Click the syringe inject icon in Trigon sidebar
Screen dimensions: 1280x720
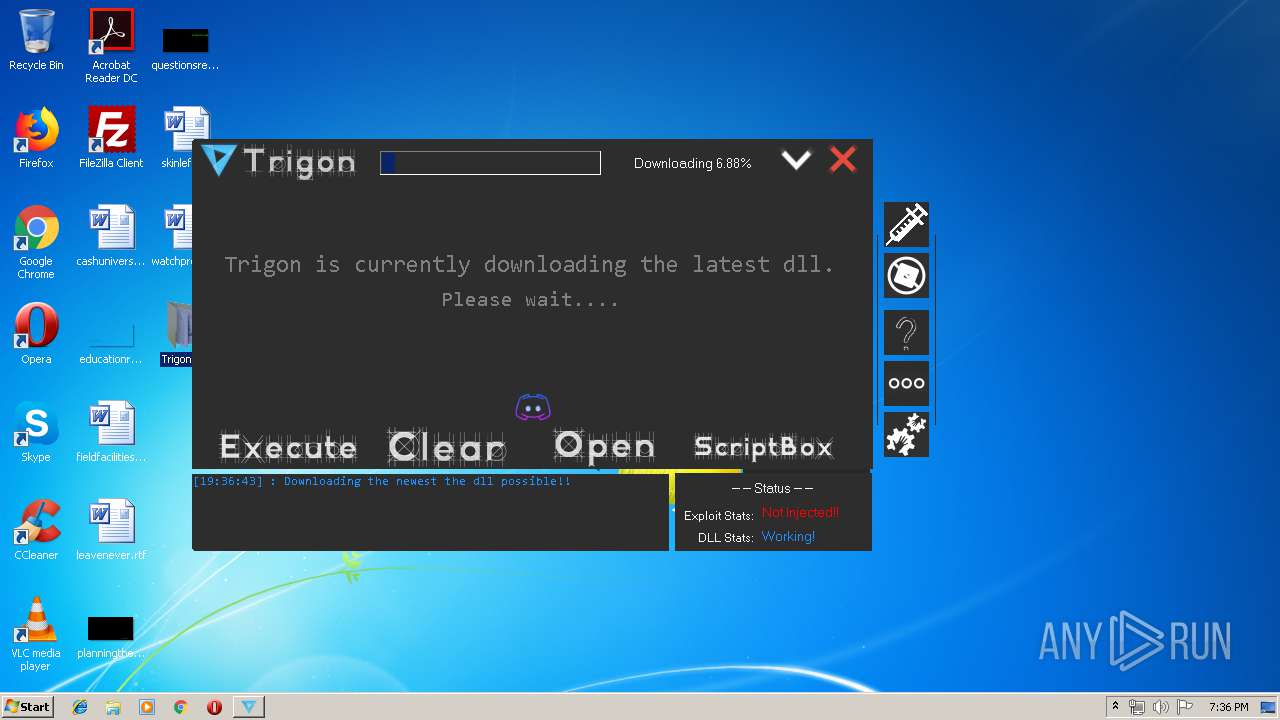coord(906,224)
